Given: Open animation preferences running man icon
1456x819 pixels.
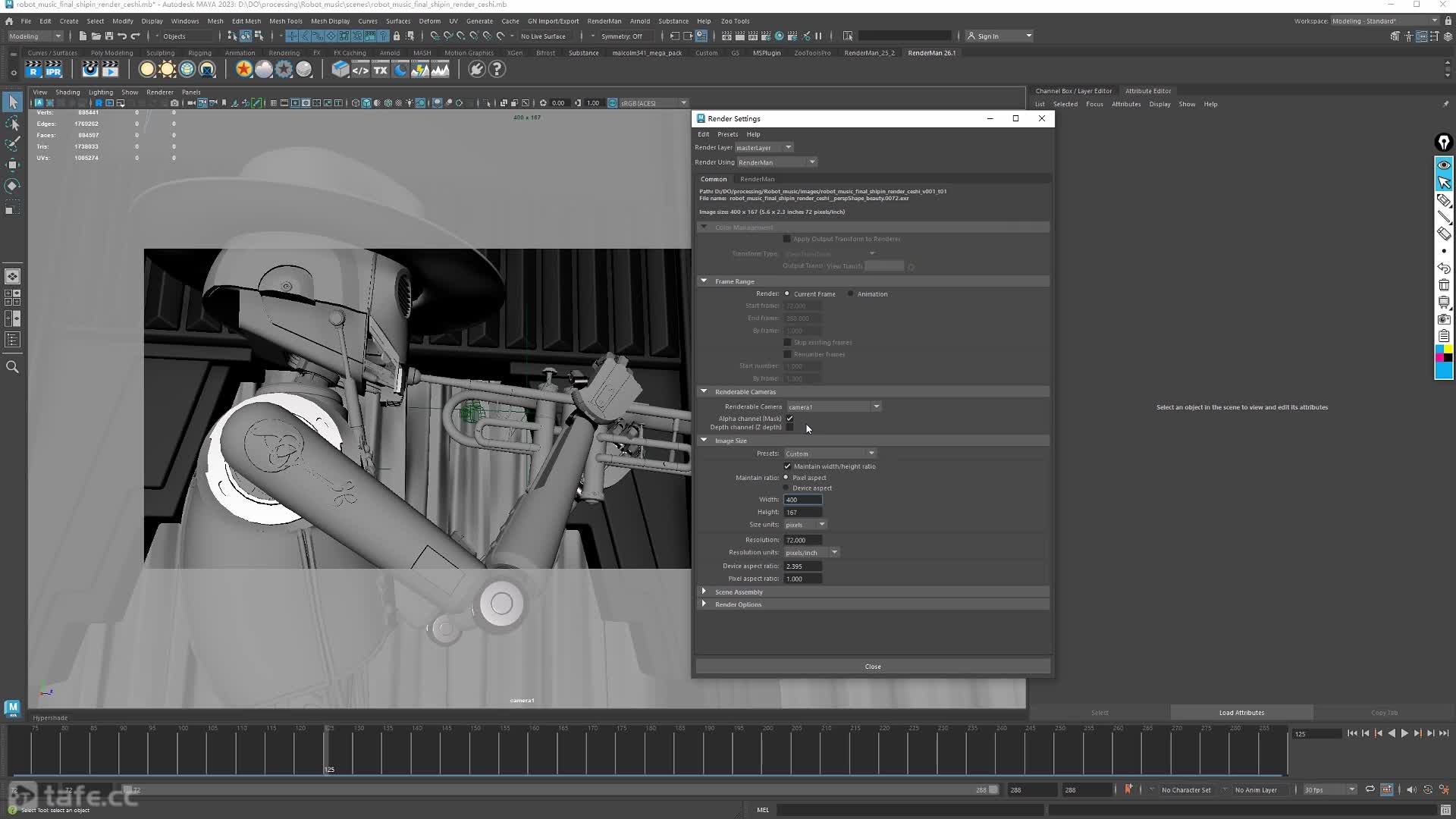Looking at the screenshot, I should click(1444, 789).
